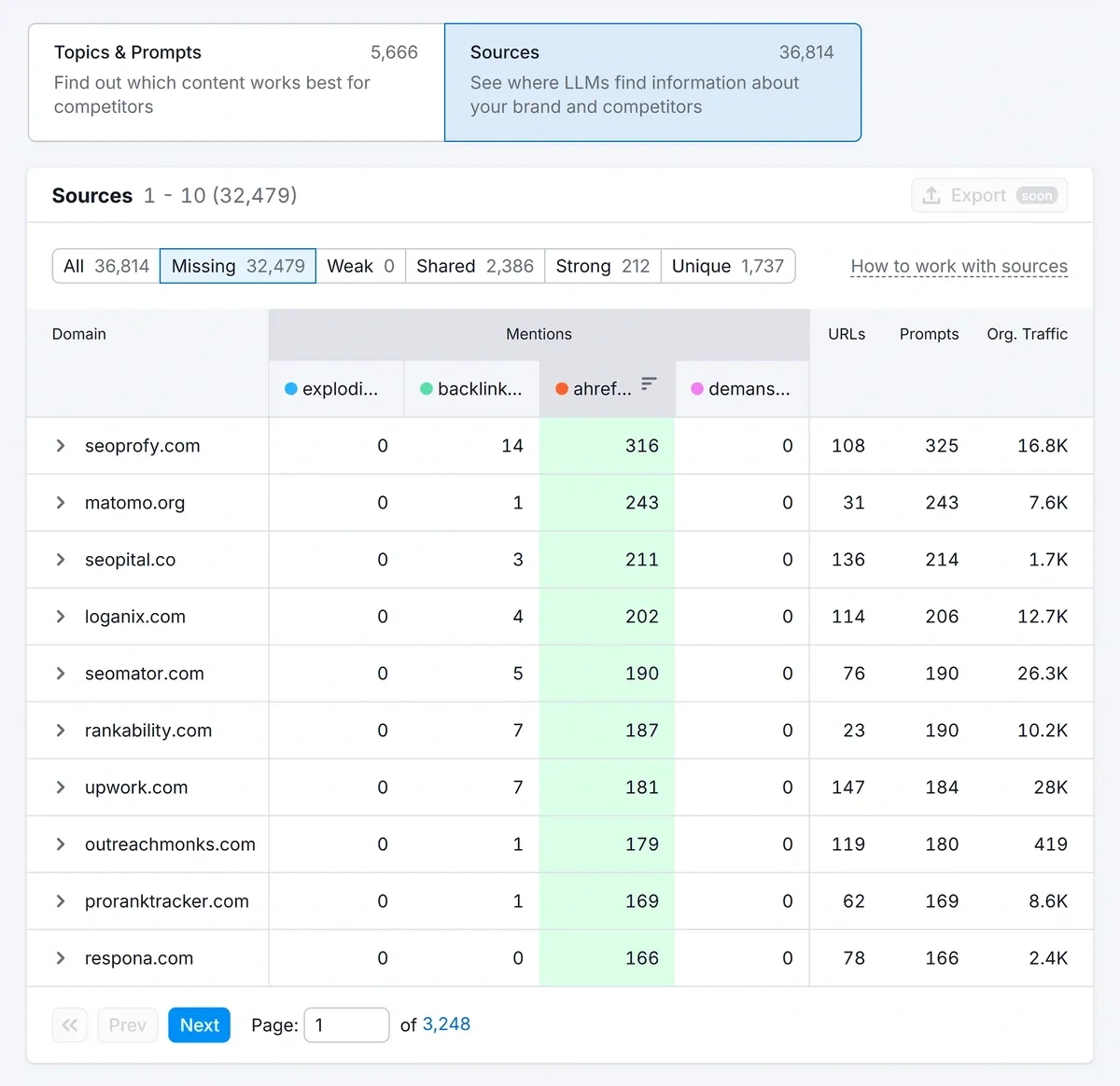Enable the Missing sources filter
Viewport: 1120px width, 1086px height.
coord(237,266)
